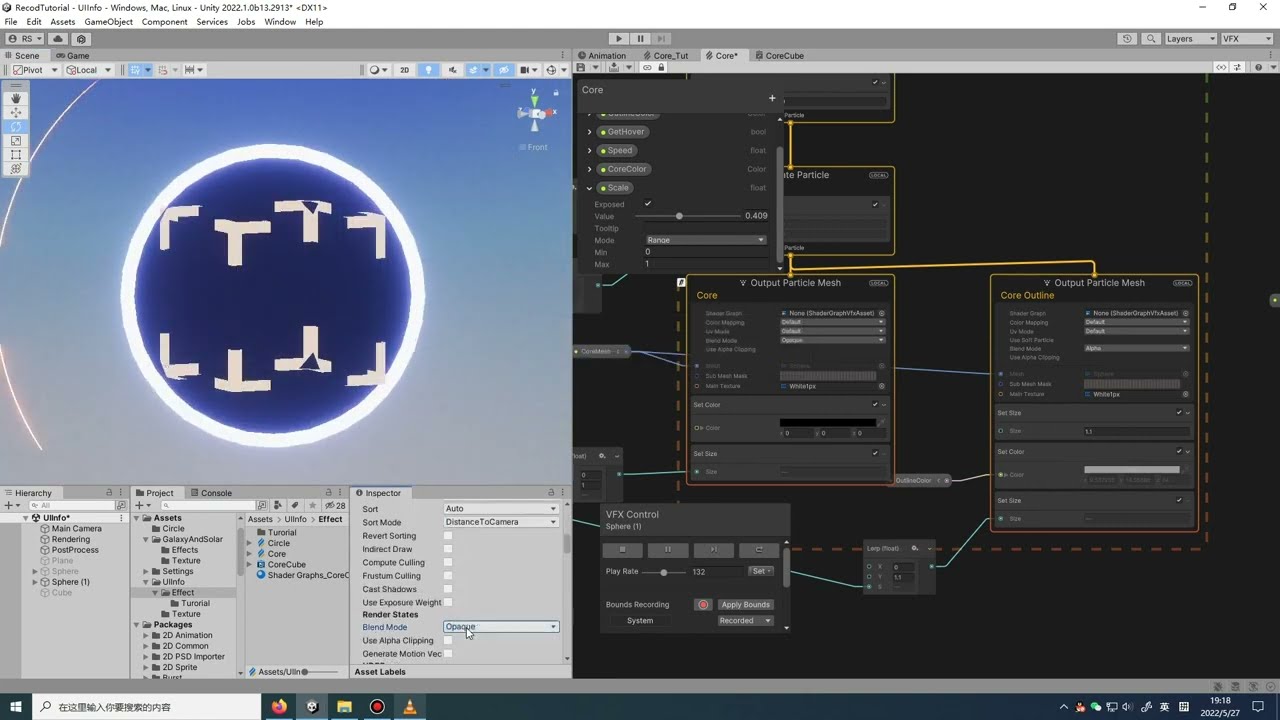
Task: Click the Bounds Recording record icon
Action: (x=703, y=605)
